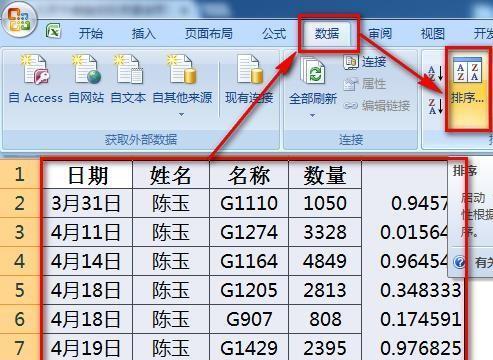Screen dimensions: 493x360
Task: Import data from Access
Action: coord(36,79)
